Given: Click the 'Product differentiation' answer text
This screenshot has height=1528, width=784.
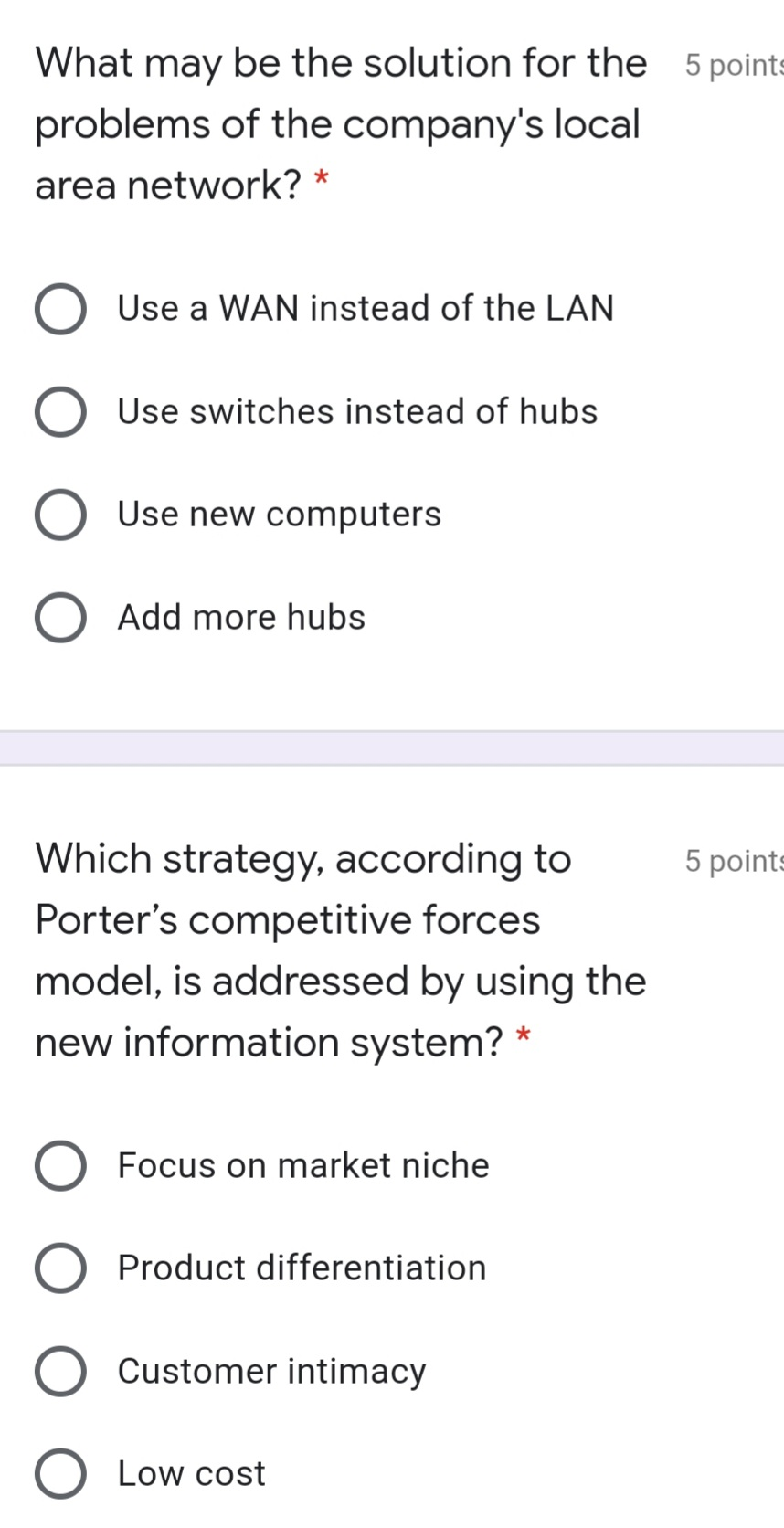Looking at the screenshot, I should [x=302, y=1268].
